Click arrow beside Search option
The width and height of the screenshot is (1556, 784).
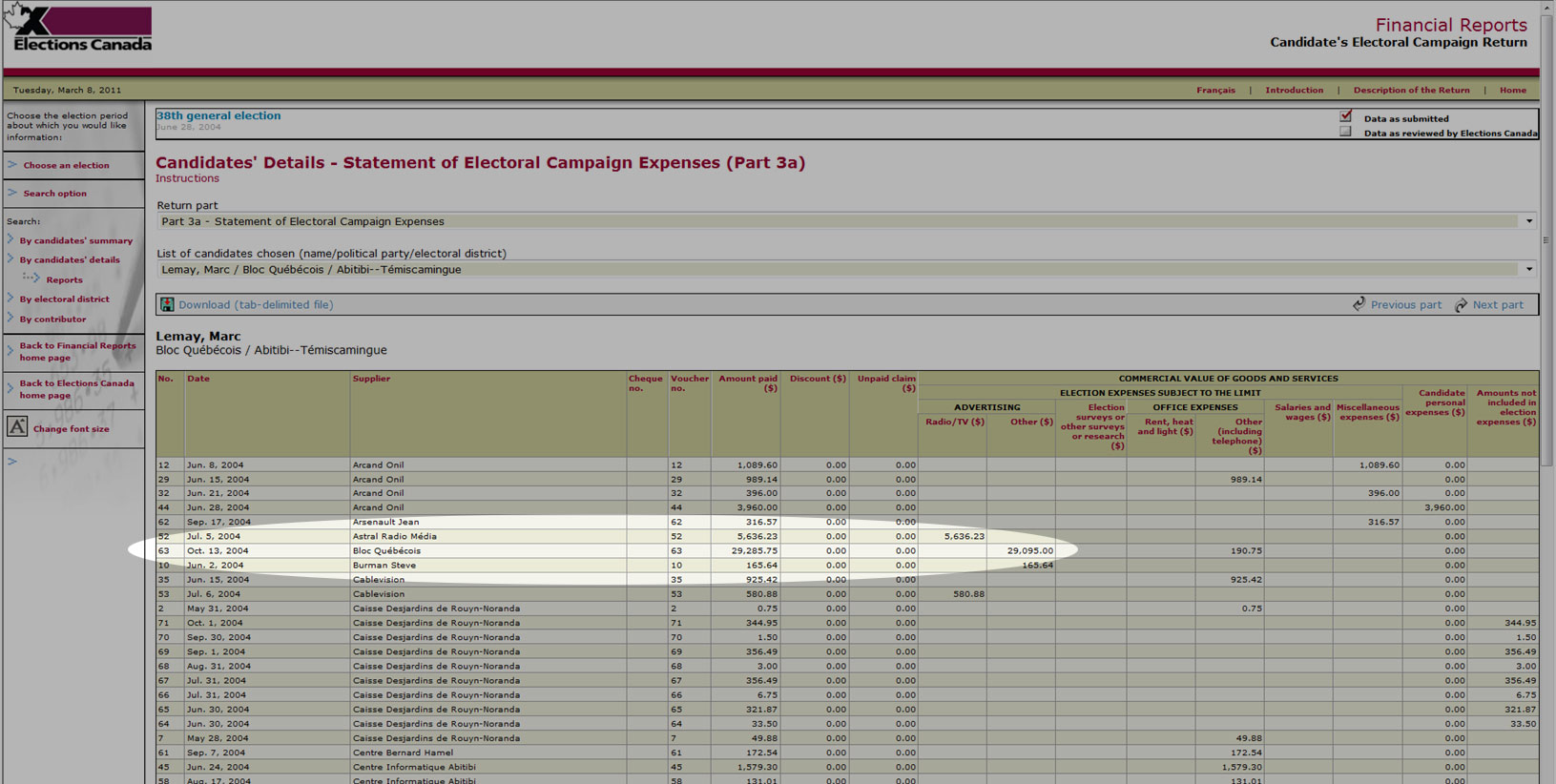12,193
